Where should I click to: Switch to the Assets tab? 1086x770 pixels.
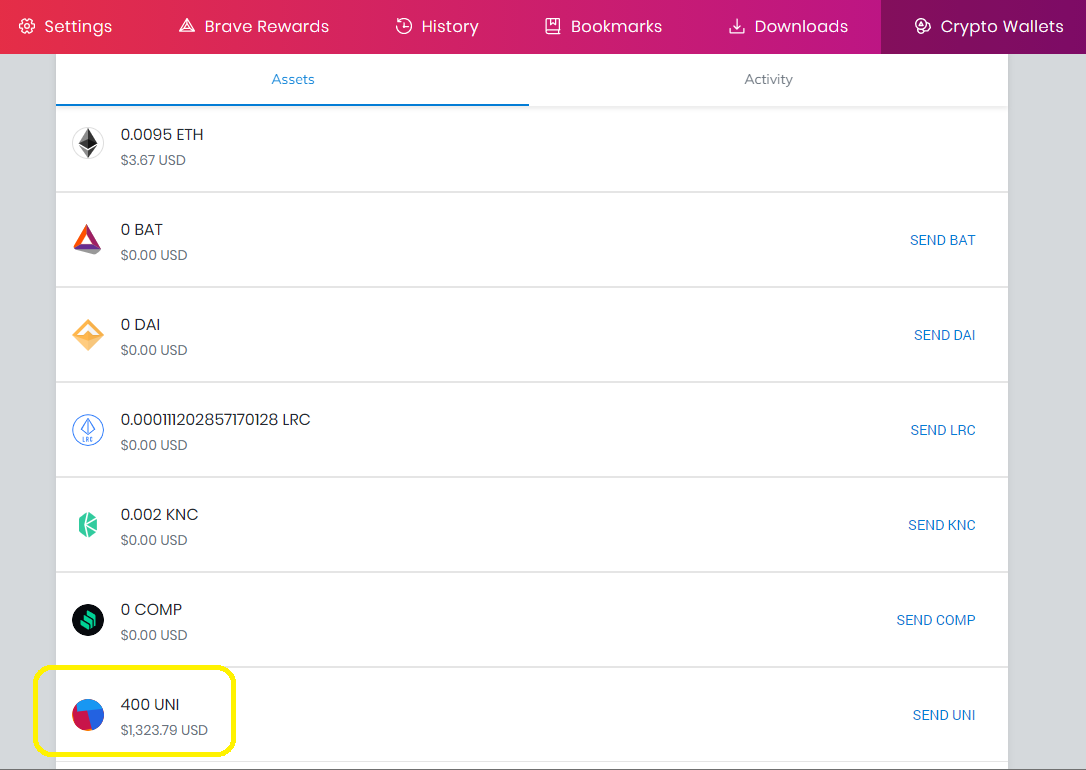click(292, 80)
